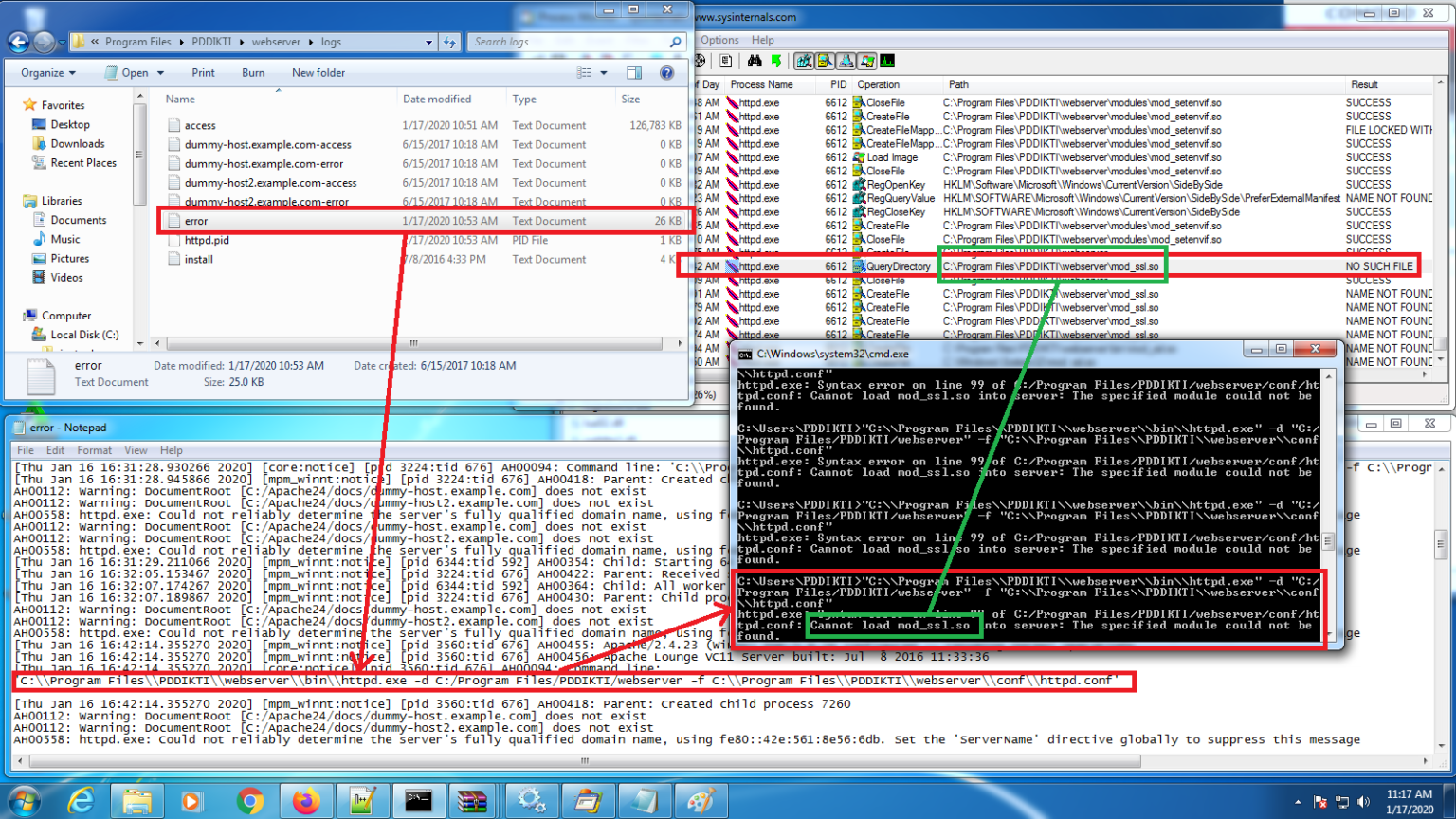1456x819 pixels.
Task: Open the Format menu in Notepad
Action: click(94, 450)
